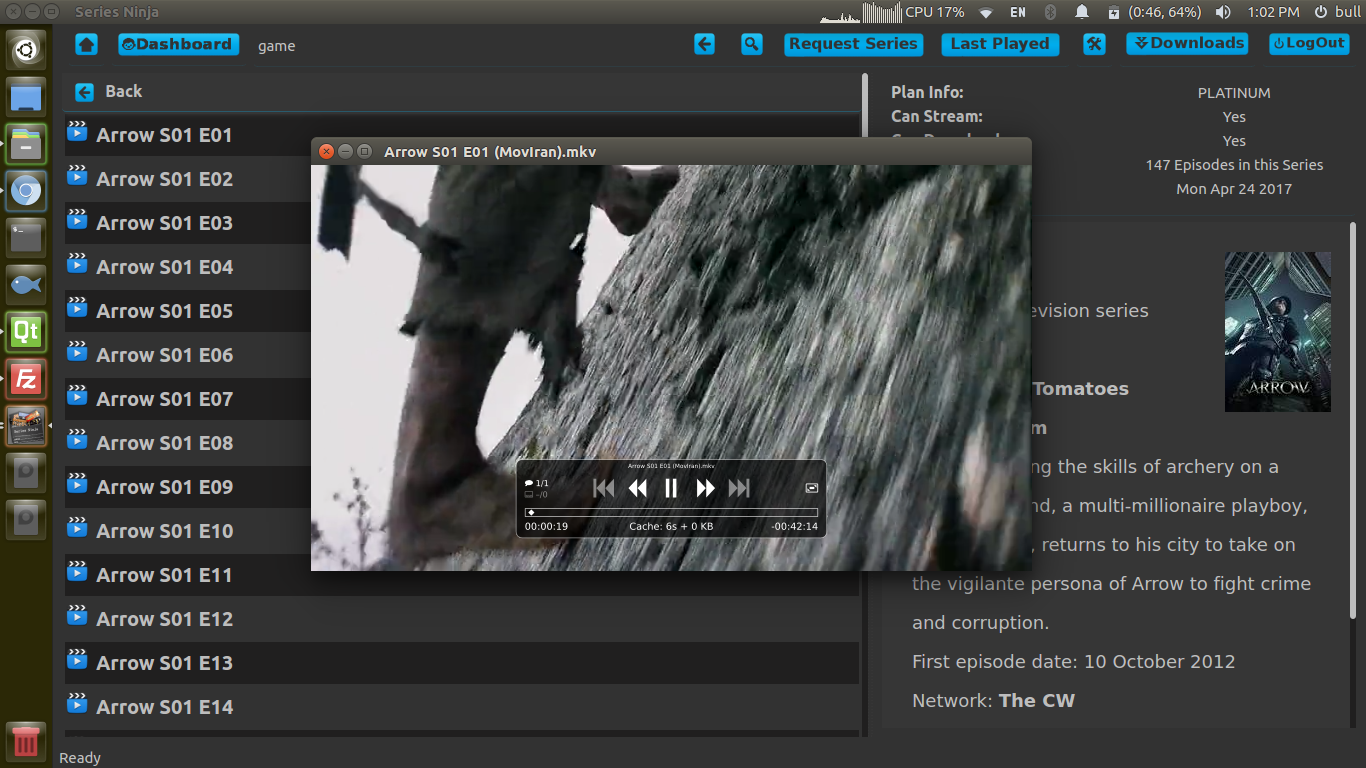Image resolution: width=1366 pixels, height=768 pixels.
Task: Open the clock showing 1:02 PM
Action: coord(1274,12)
